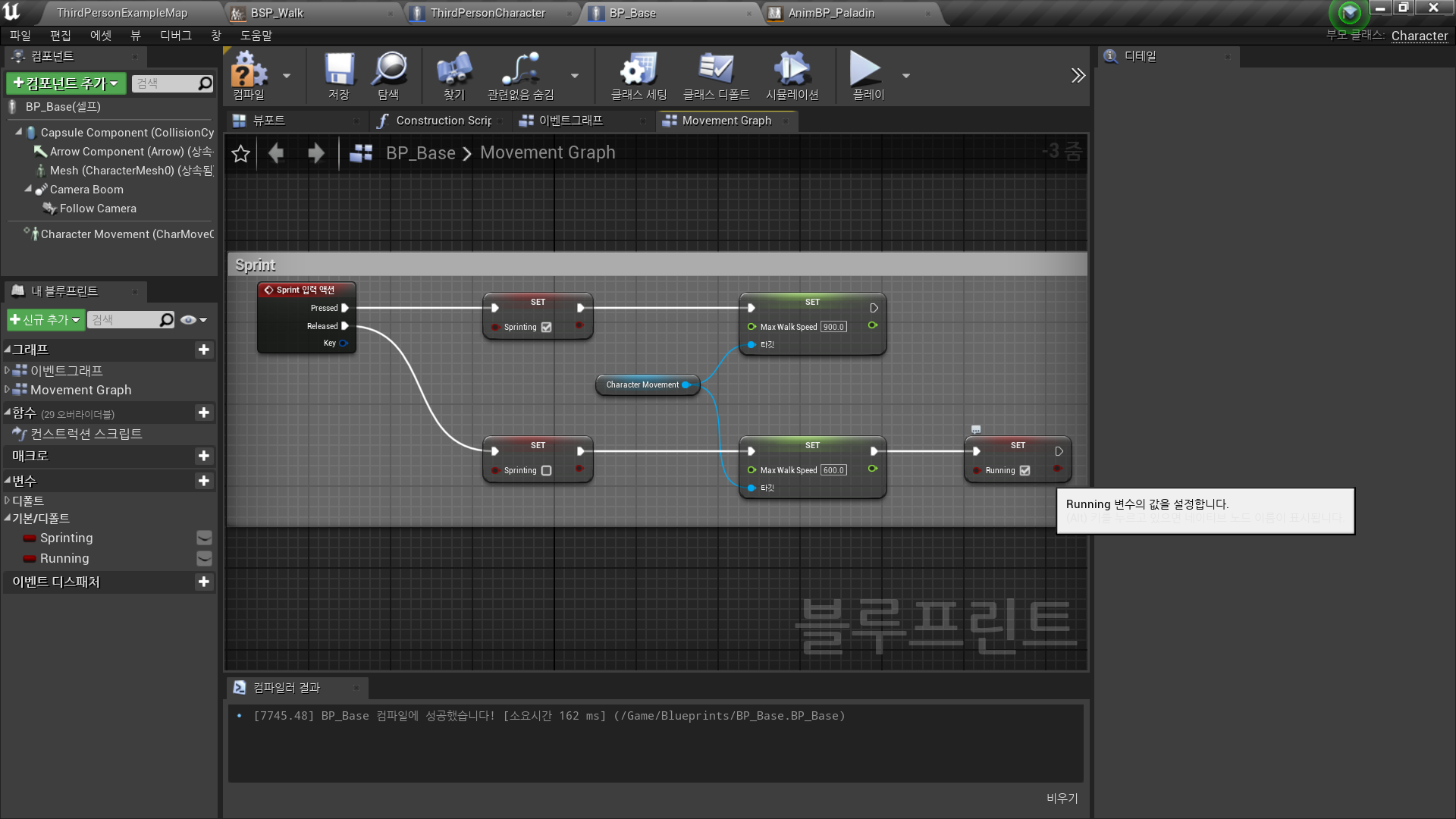The width and height of the screenshot is (1456, 819).
Task: Uncheck Running checkbox in SET node
Action: (x=1025, y=471)
